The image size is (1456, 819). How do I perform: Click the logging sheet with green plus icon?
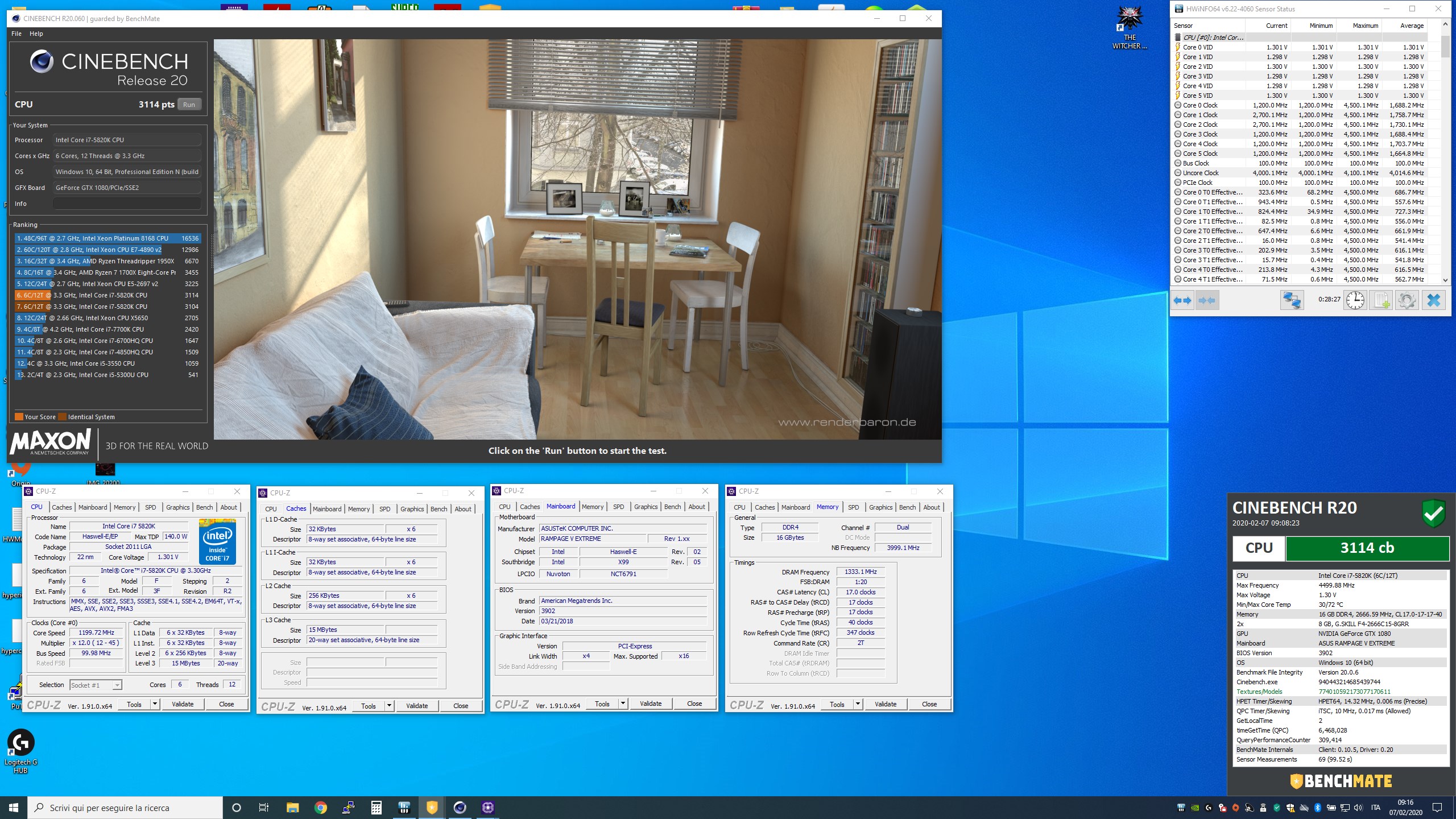point(1381,300)
